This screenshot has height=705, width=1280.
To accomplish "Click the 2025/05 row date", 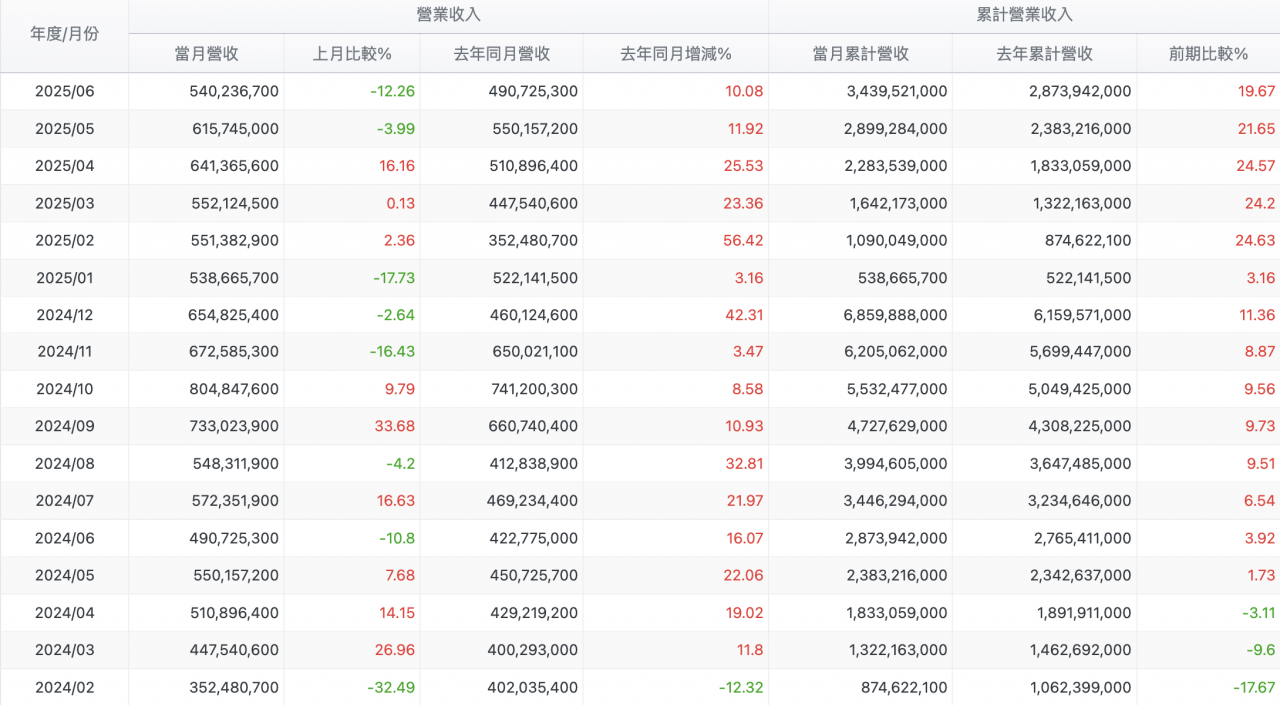I will coord(64,129).
